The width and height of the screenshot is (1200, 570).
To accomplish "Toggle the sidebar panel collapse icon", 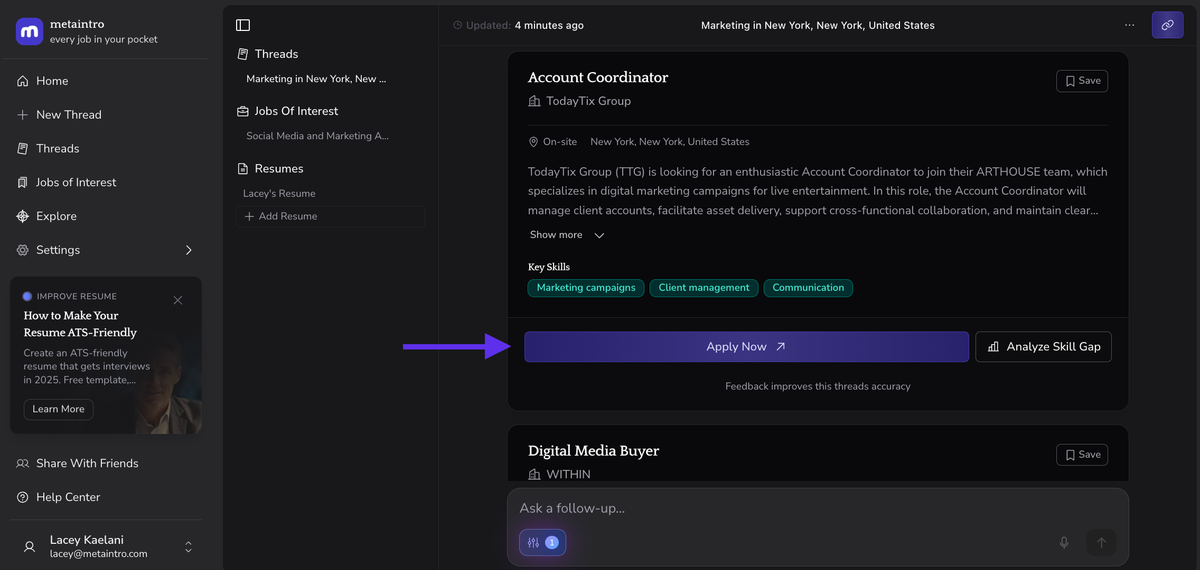I will (x=243, y=25).
